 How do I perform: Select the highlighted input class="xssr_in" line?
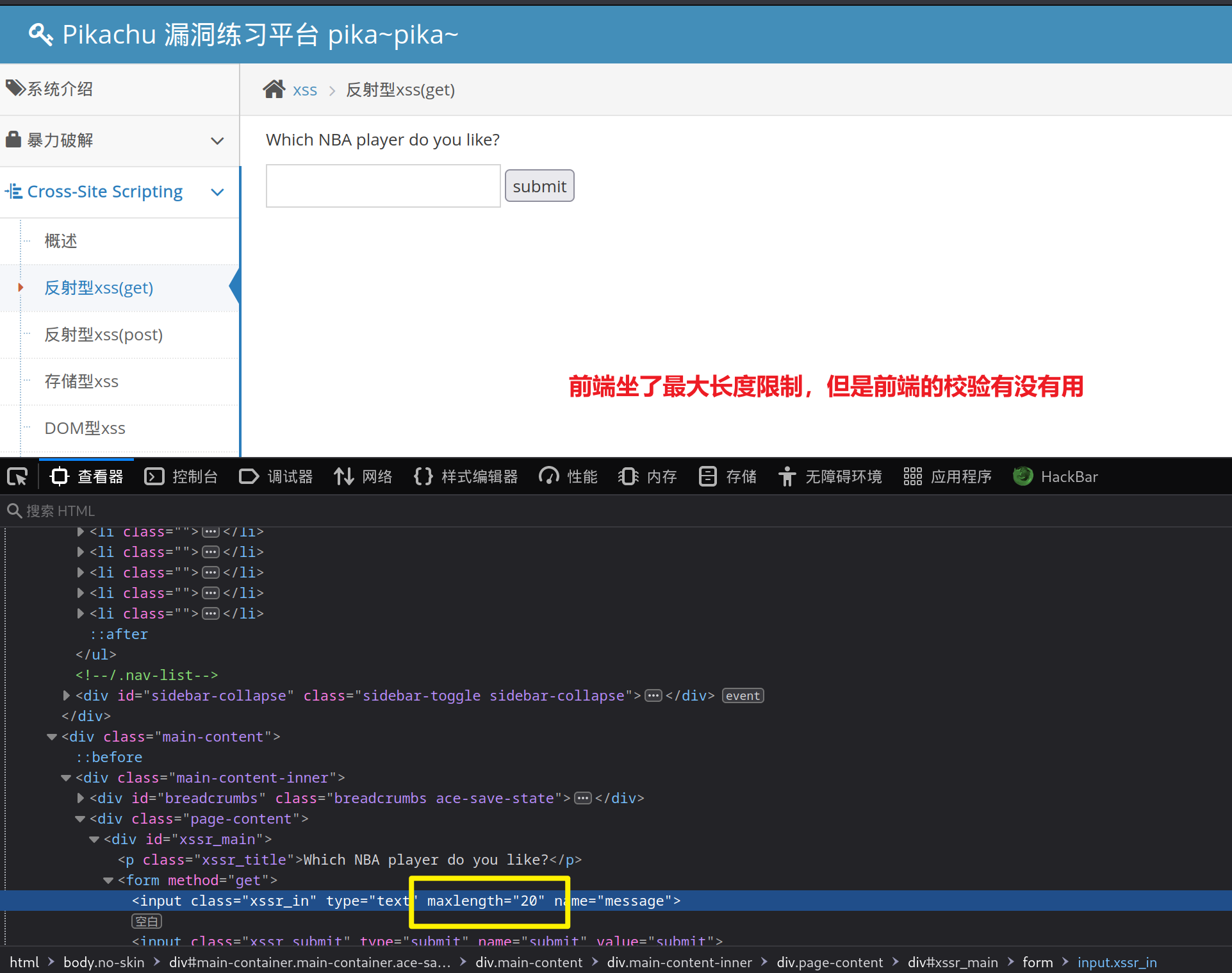[616, 901]
